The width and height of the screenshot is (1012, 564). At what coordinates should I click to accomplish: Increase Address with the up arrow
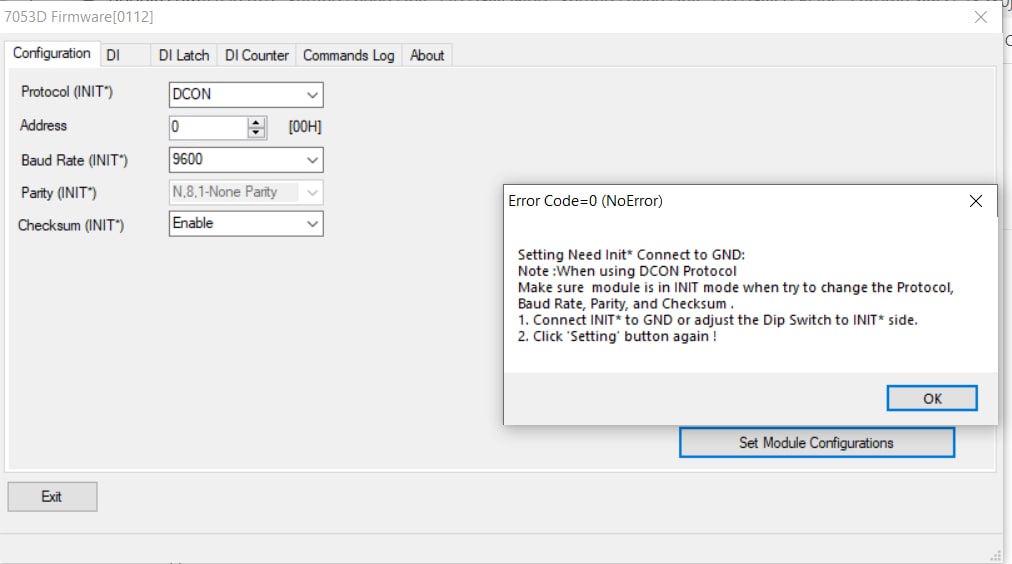[256, 122]
